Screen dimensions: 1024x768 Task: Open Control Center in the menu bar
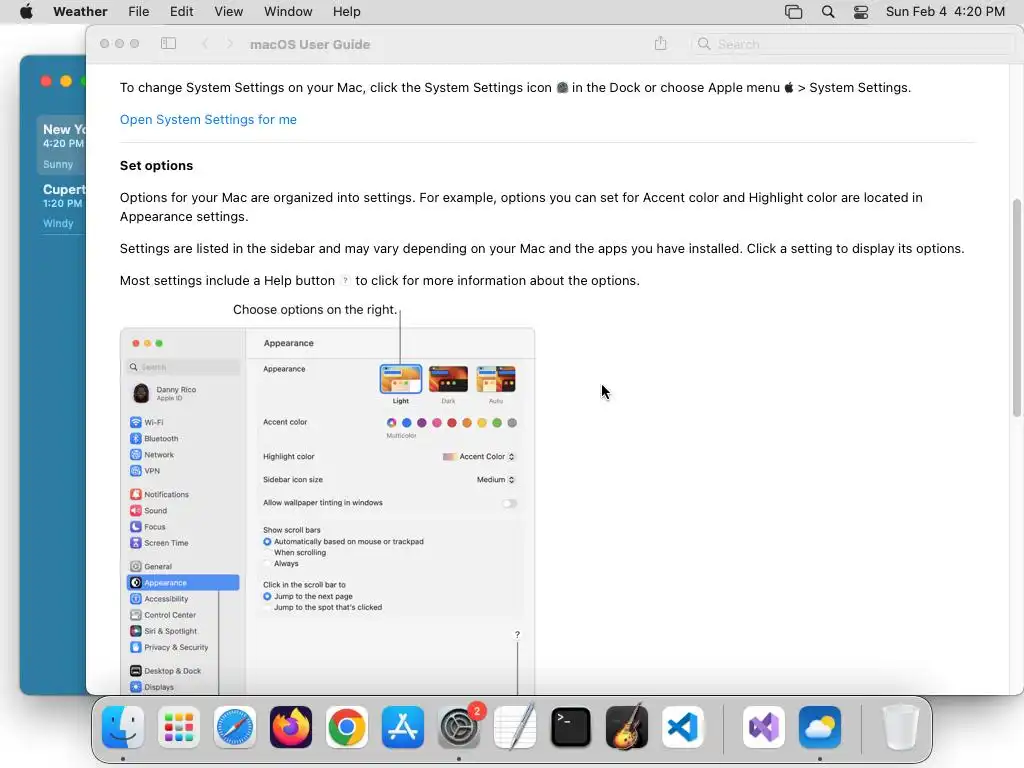[x=861, y=12]
